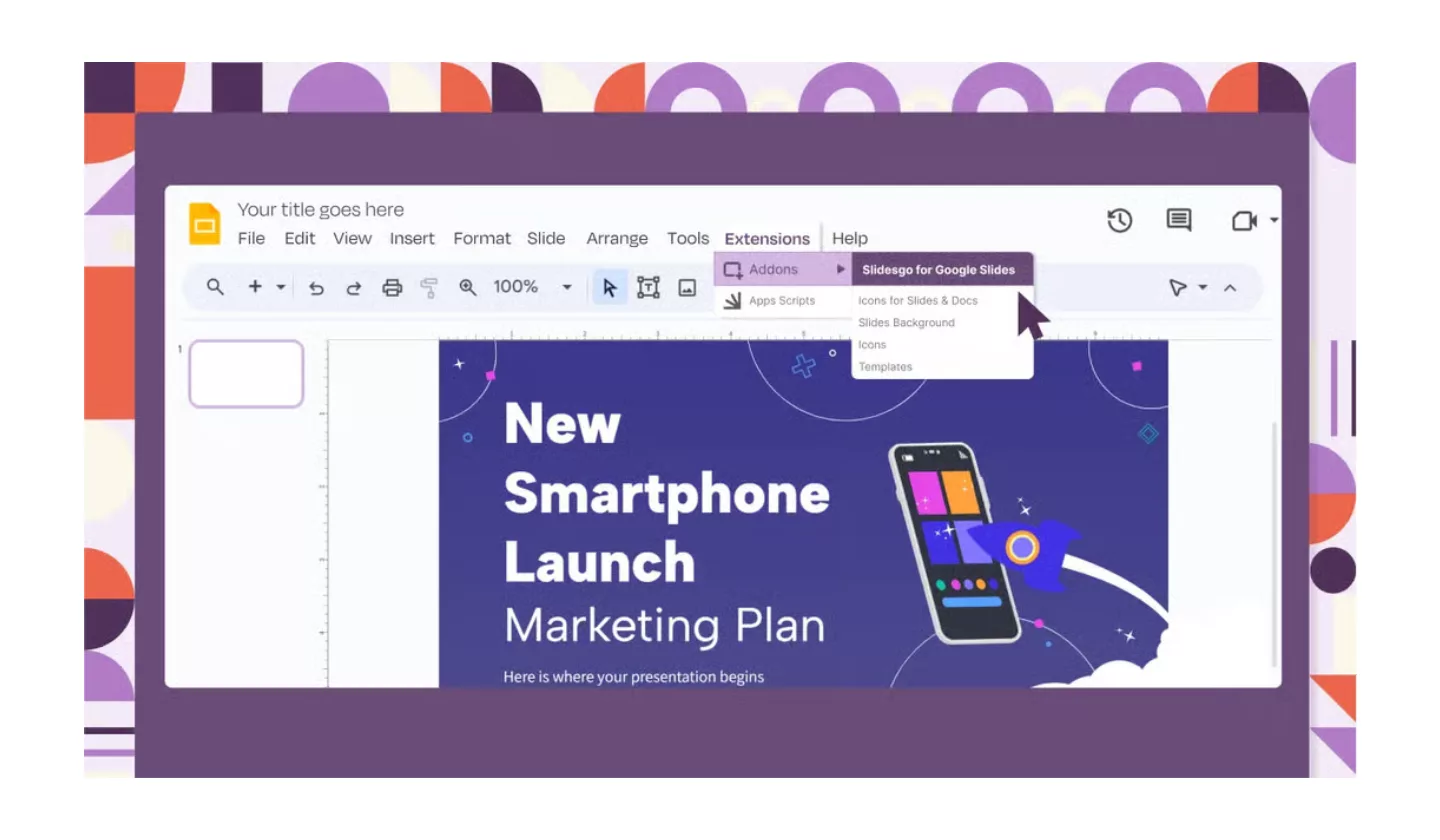Click the insert image icon
Screen dimensions: 1440x840
(687, 288)
